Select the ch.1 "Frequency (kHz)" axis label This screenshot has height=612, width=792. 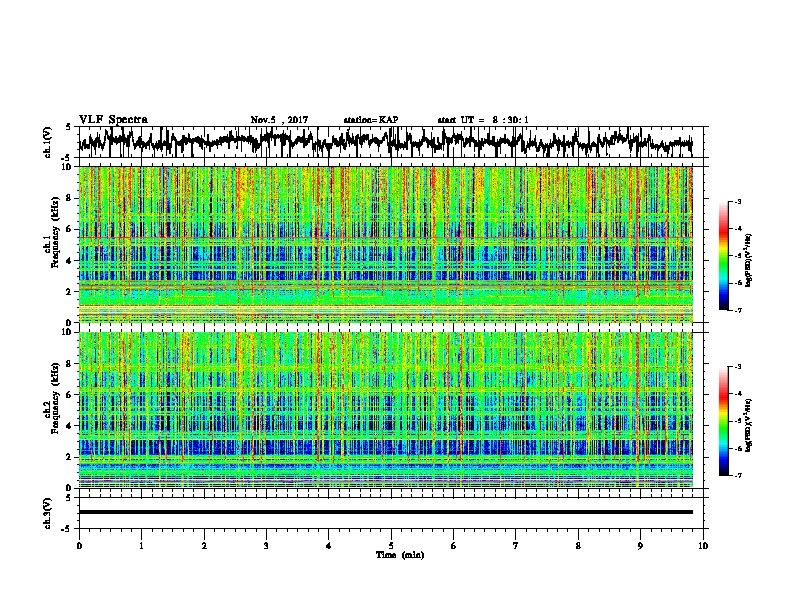pyautogui.click(x=55, y=232)
